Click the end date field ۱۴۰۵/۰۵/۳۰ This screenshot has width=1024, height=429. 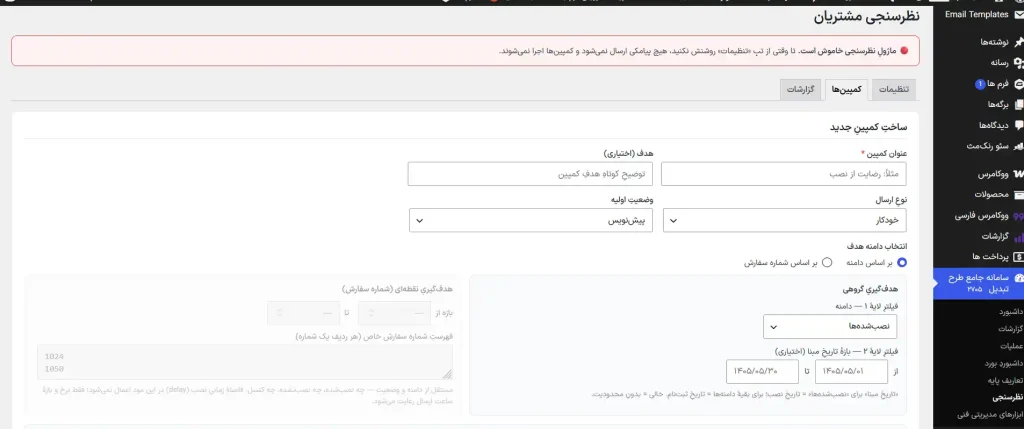click(762, 372)
